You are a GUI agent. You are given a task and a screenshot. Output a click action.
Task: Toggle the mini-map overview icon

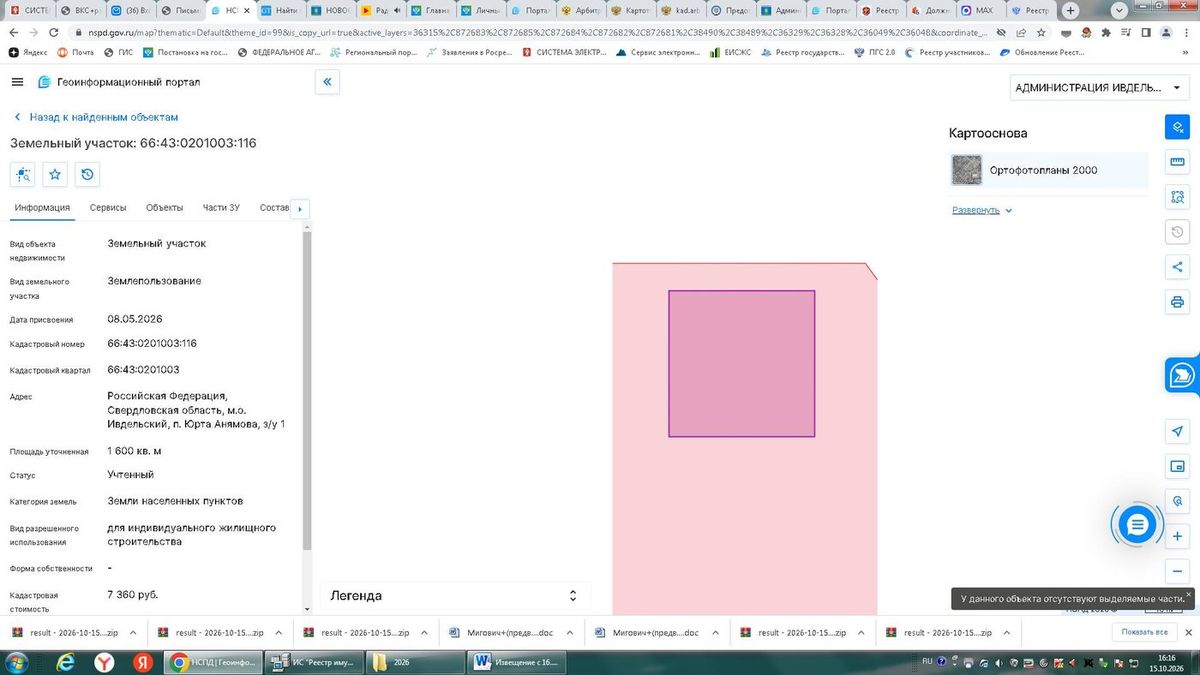(1177, 467)
